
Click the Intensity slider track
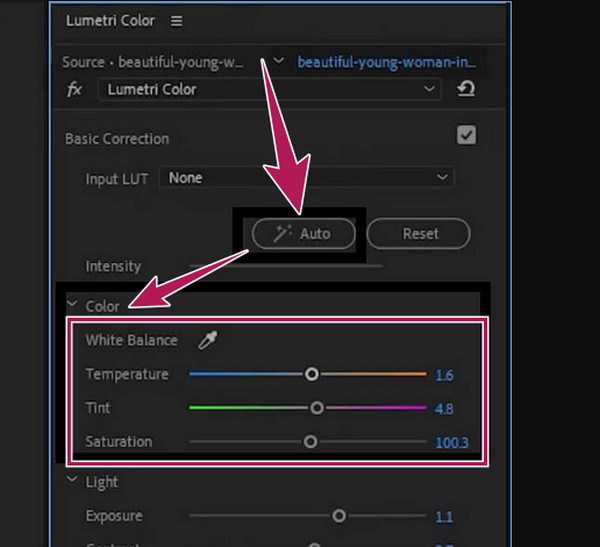tap(286, 266)
